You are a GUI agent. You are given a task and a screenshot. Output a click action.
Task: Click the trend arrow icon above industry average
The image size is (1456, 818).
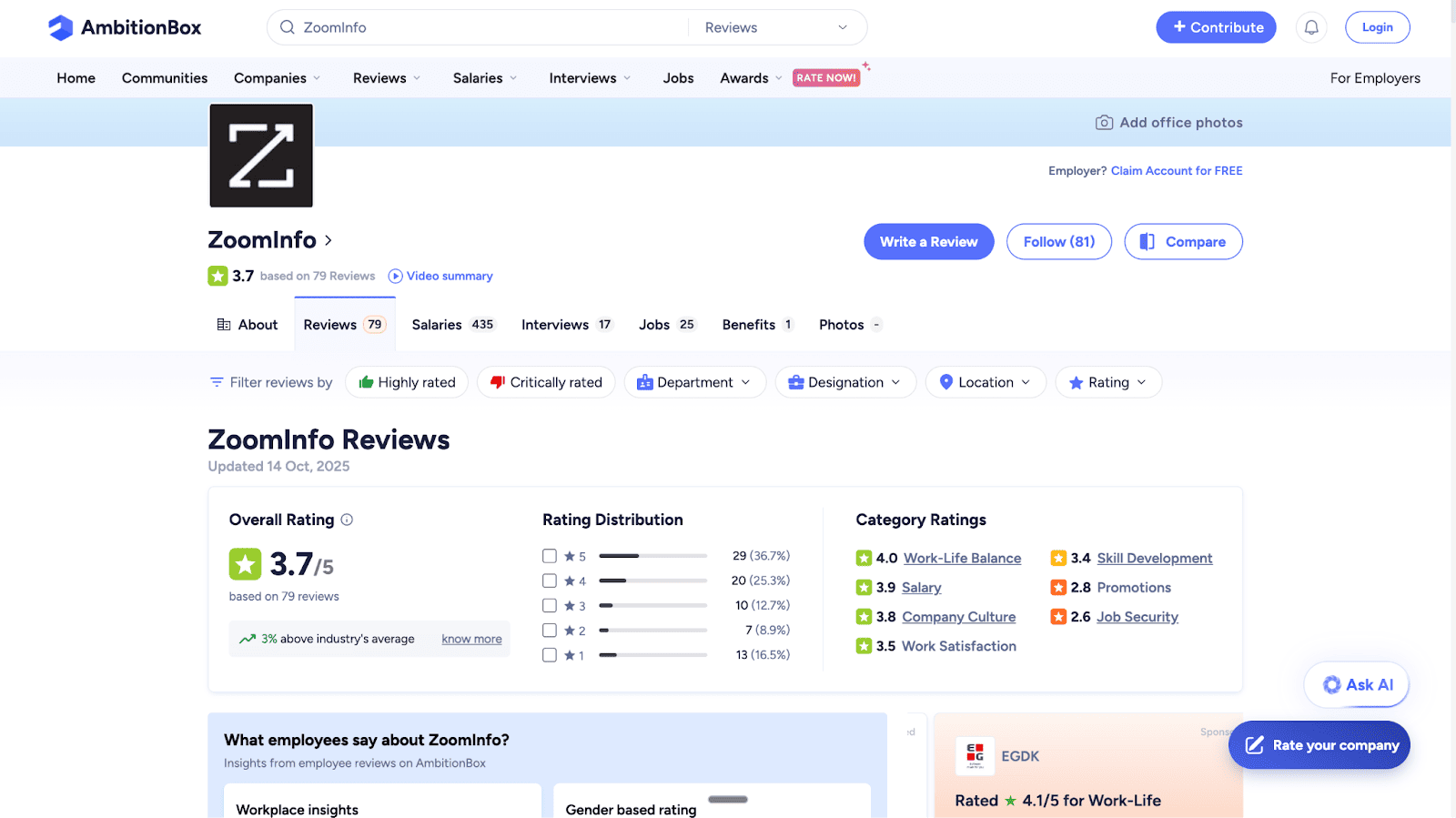248,639
